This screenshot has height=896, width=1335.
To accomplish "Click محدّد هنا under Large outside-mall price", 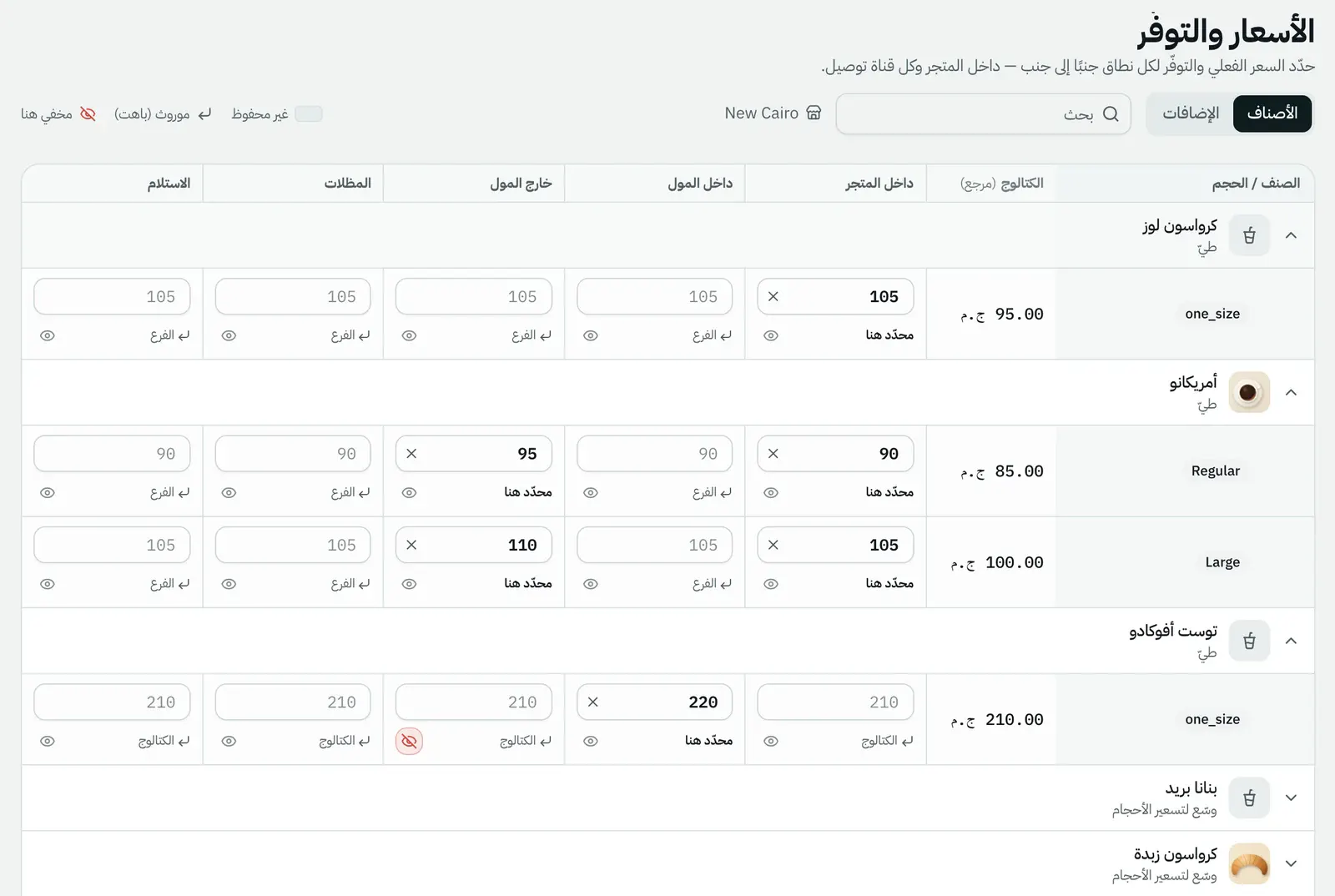I will 527,583.
